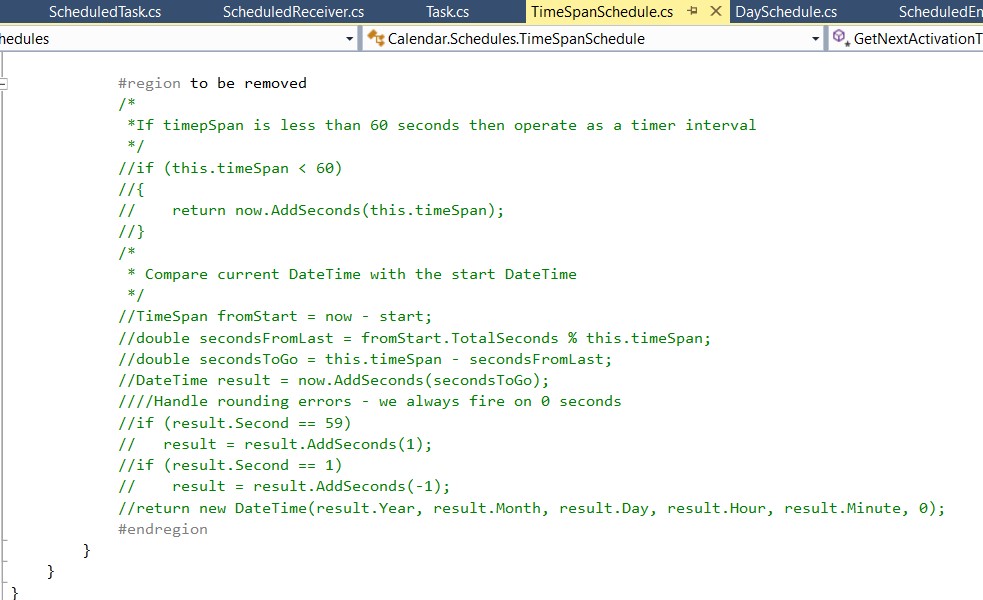Open the ScheduledReceiver.cs tab
The height and width of the screenshot is (600, 983).
(x=293, y=12)
